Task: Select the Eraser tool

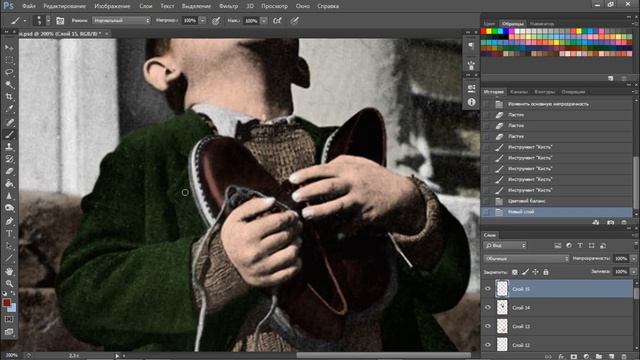Action: click(x=9, y=171)
